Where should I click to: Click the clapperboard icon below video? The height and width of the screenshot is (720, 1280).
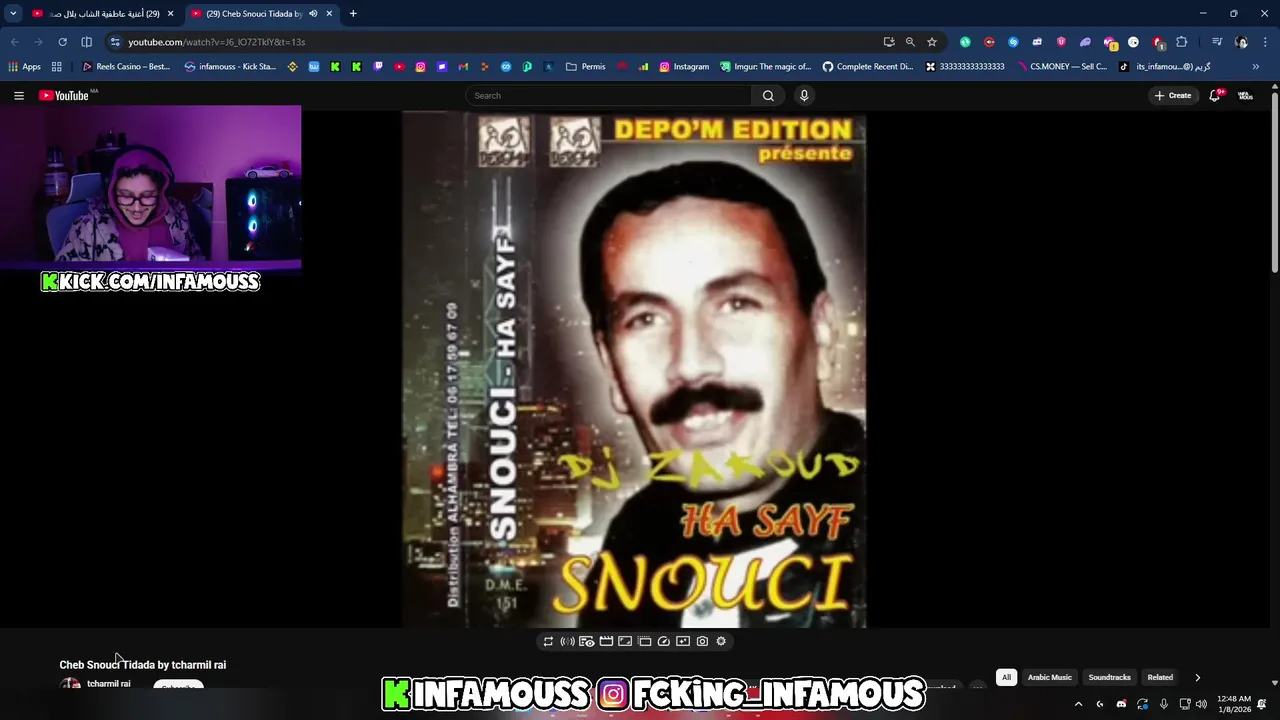point(606,641)
